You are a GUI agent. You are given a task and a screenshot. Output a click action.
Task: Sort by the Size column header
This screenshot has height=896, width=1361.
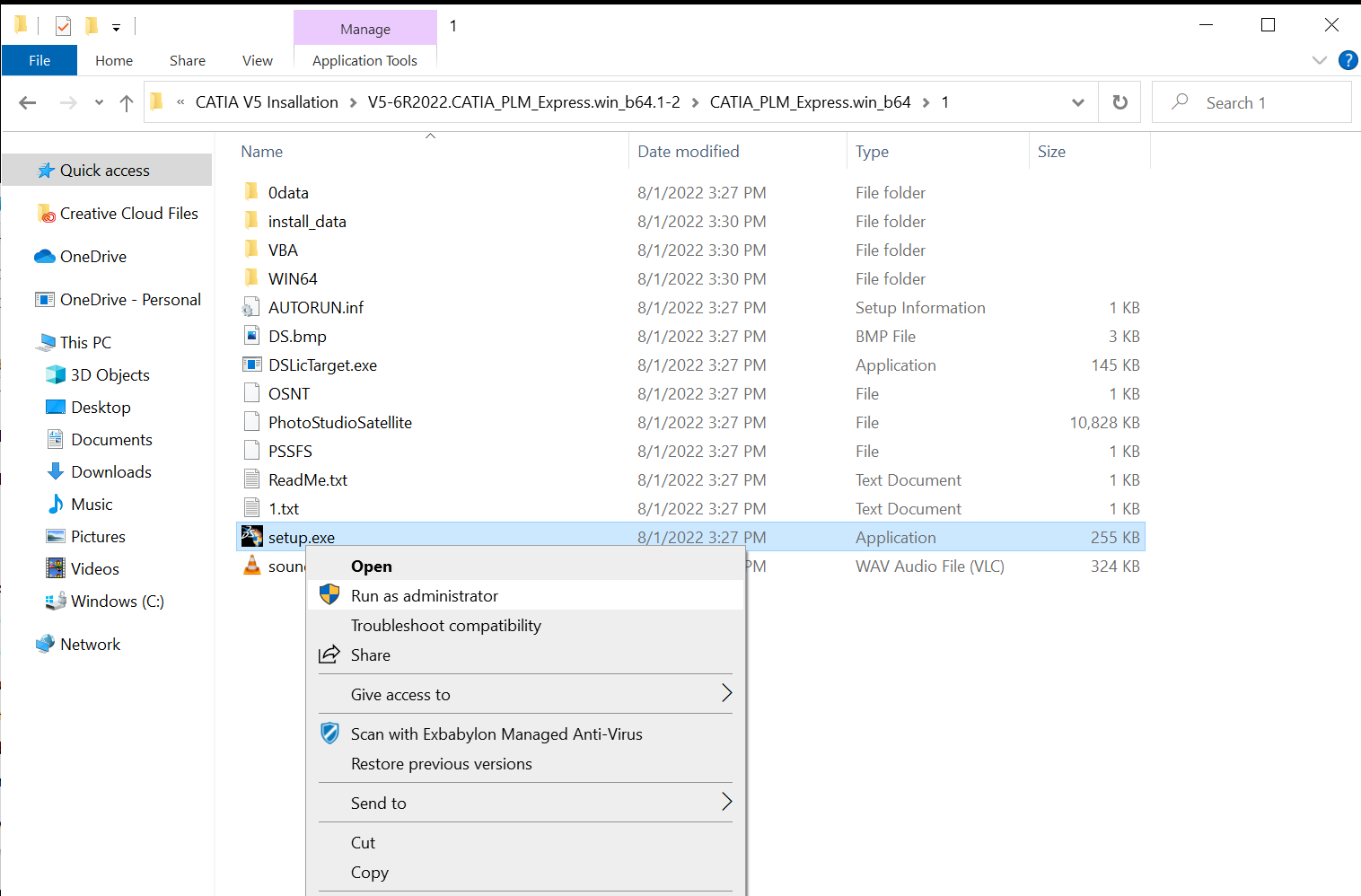pos(1051,152)
